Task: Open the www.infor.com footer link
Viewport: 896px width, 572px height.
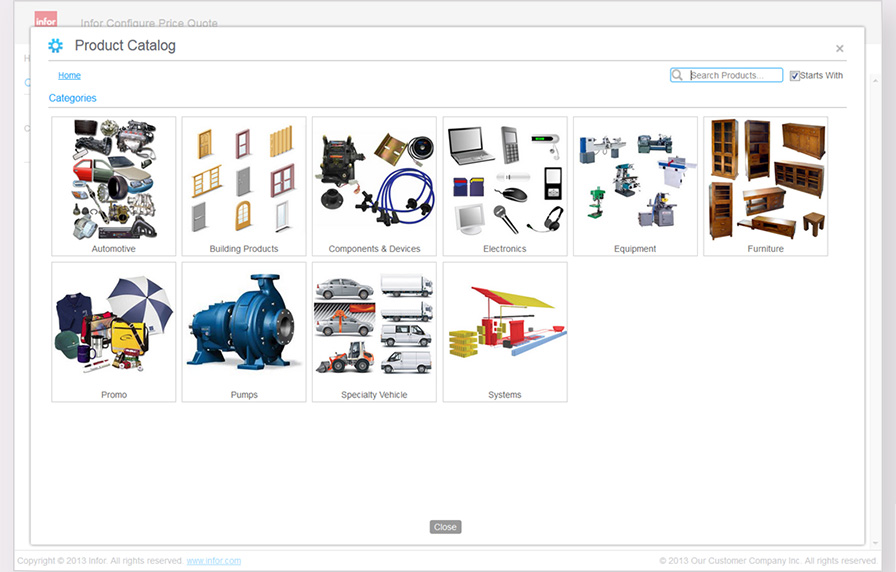Action: tap(213, 561)
